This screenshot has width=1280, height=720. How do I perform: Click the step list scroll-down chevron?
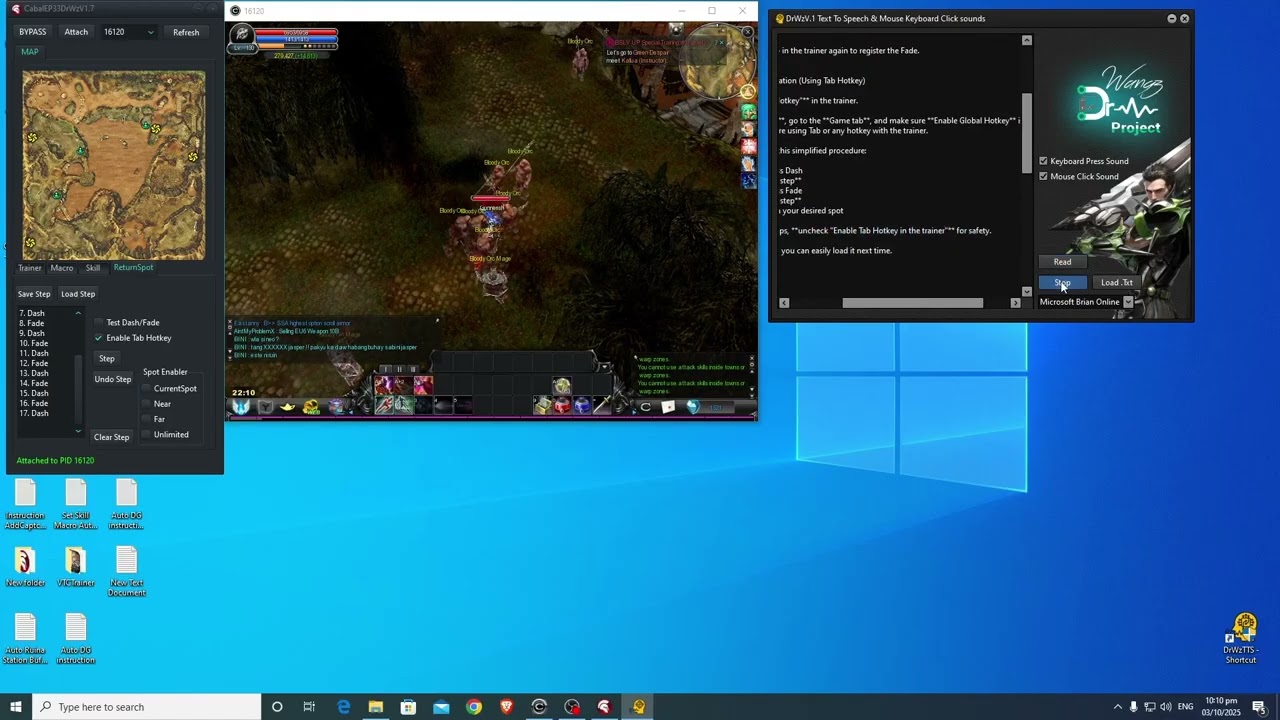[78, 431]
